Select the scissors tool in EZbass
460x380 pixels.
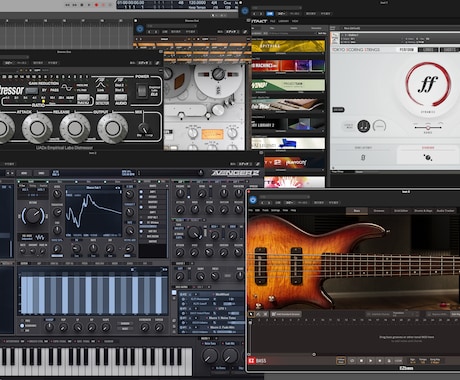point(265,314)
